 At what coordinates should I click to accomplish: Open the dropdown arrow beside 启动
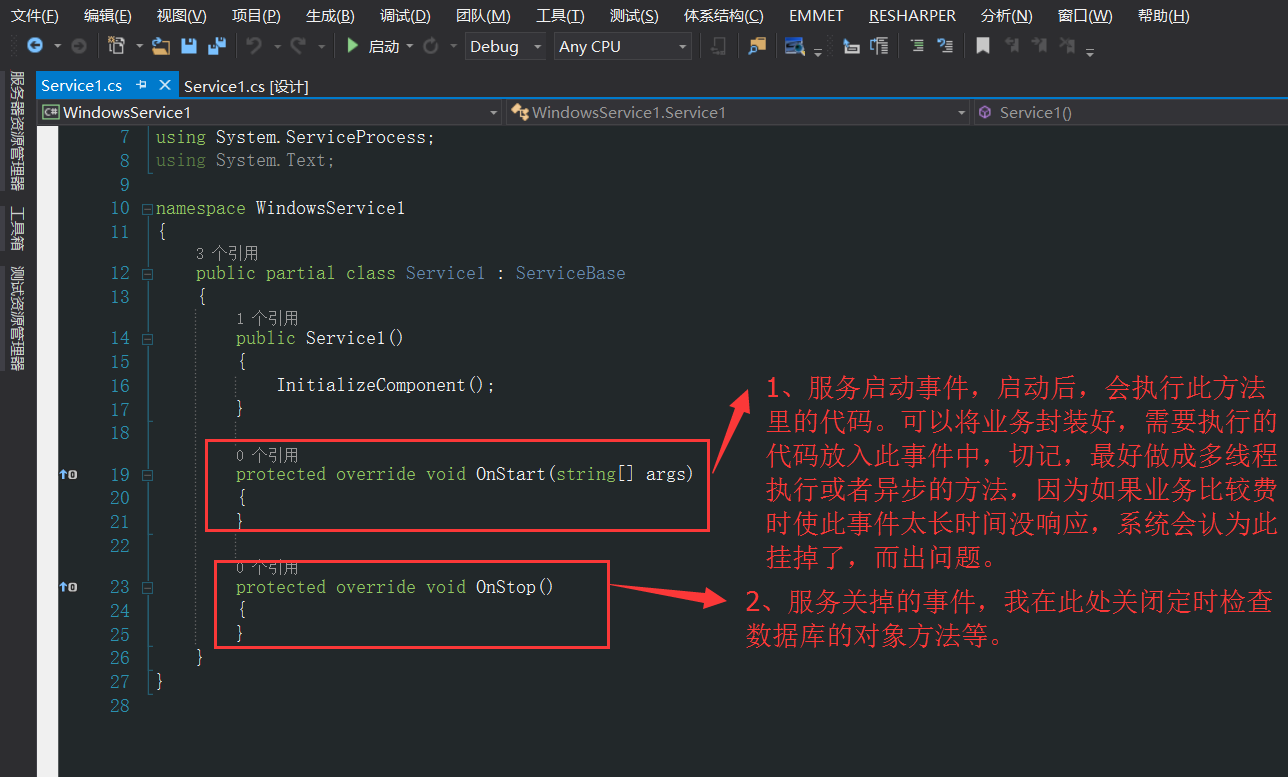click(410, 46)
